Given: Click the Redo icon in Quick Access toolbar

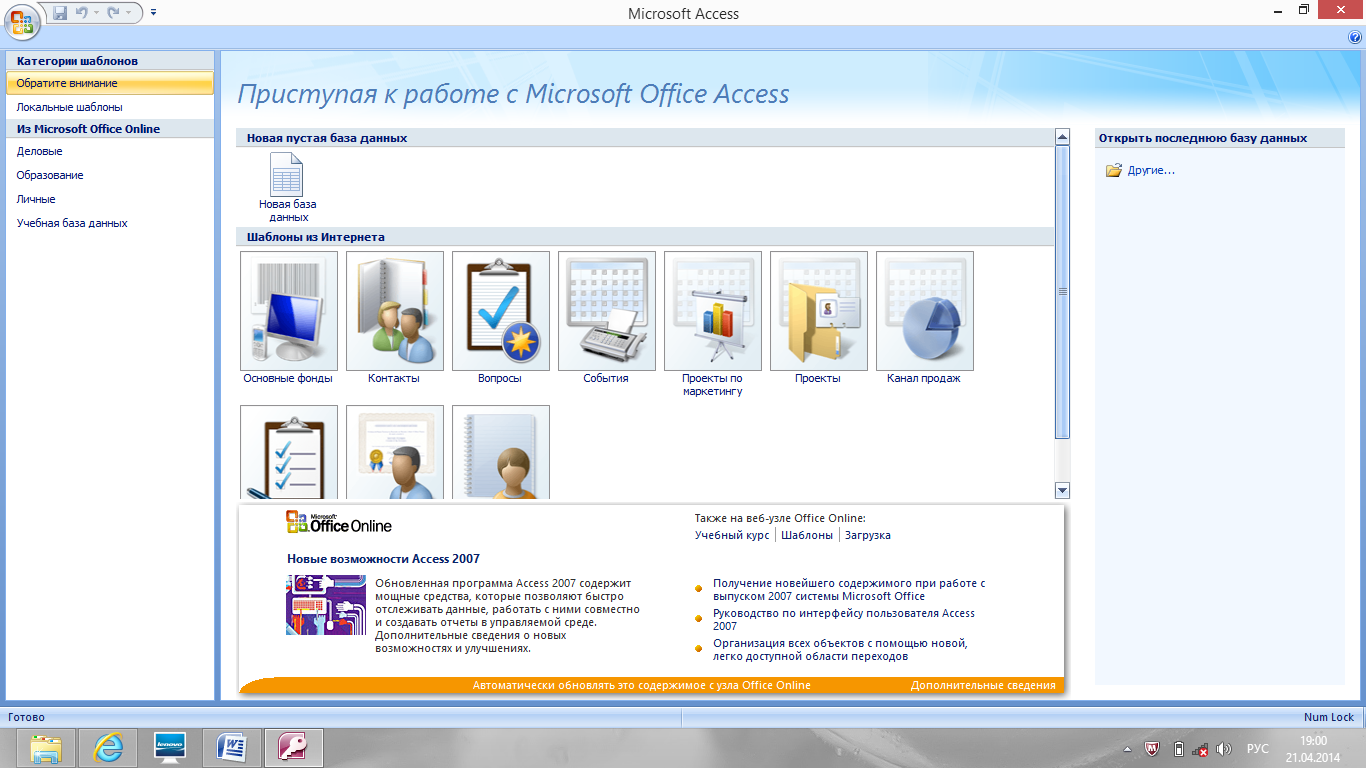Looking at the screenshot, I should tap(113, 13).
